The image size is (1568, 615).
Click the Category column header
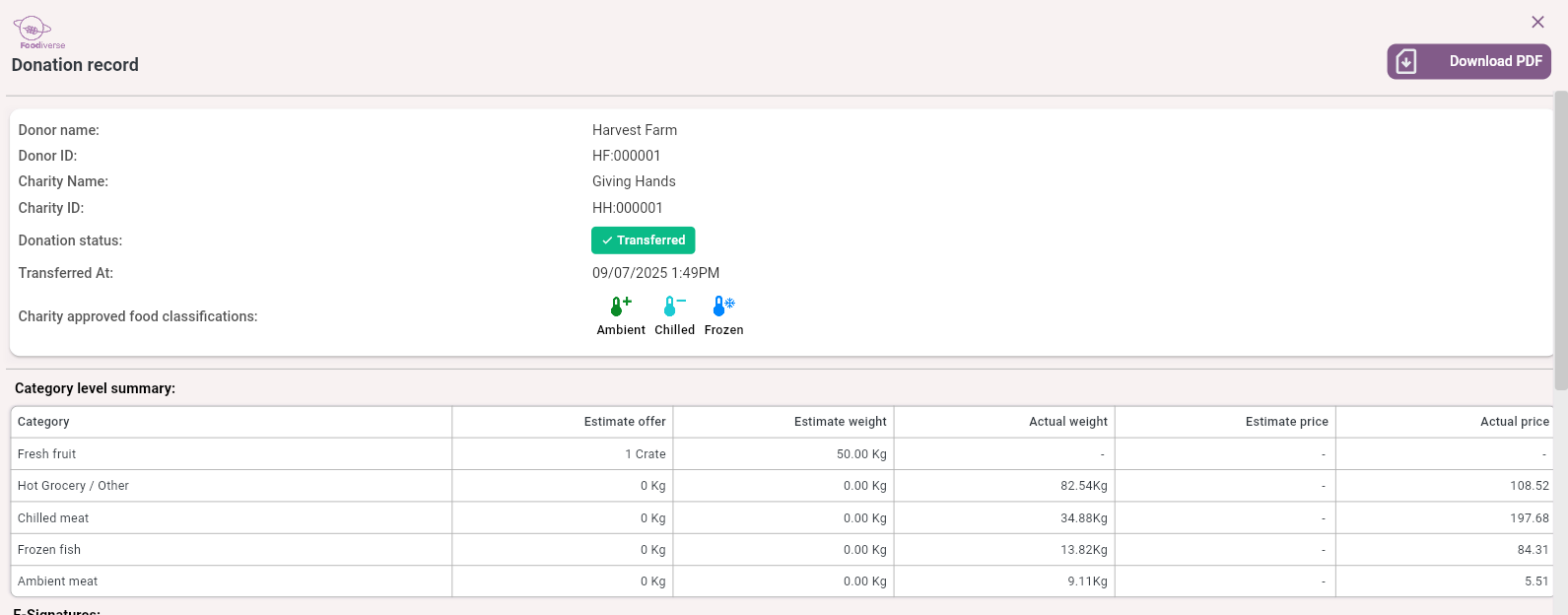(x=43, y=422)
